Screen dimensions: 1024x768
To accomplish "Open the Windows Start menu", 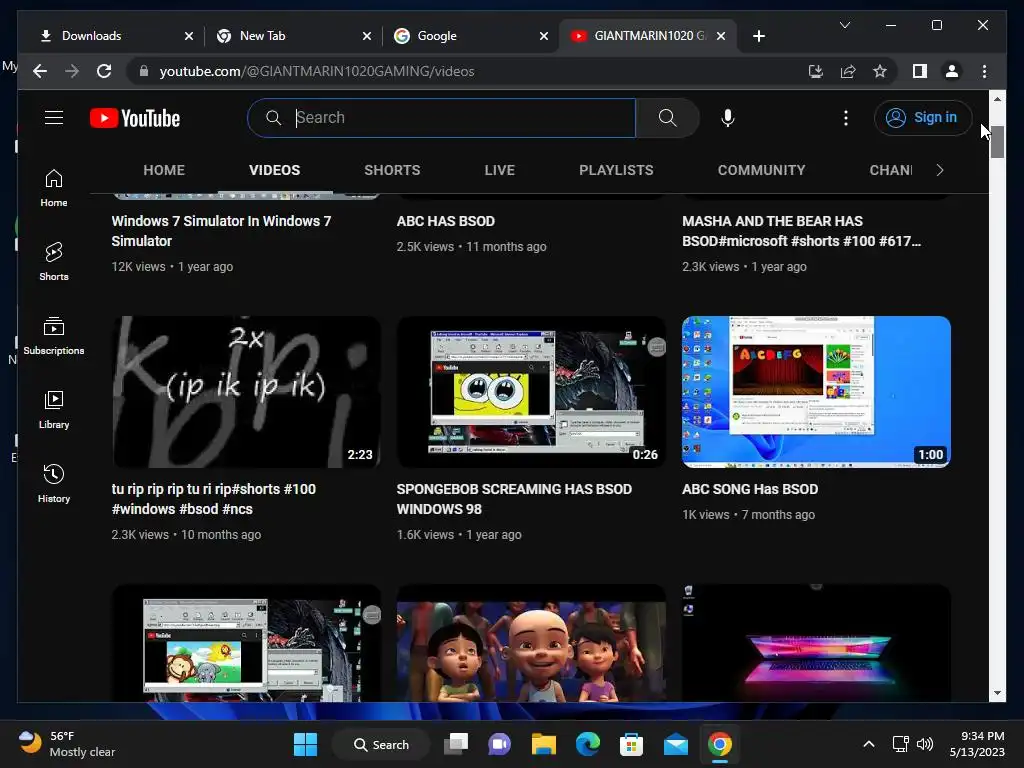I will [305, 744].
